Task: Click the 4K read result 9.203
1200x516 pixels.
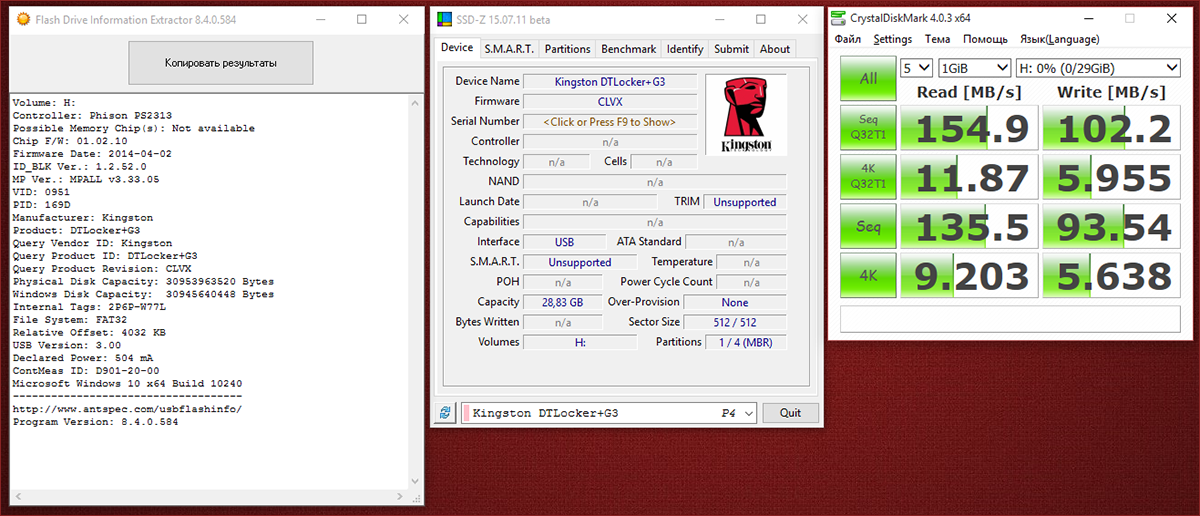Action: coord(968,275)
